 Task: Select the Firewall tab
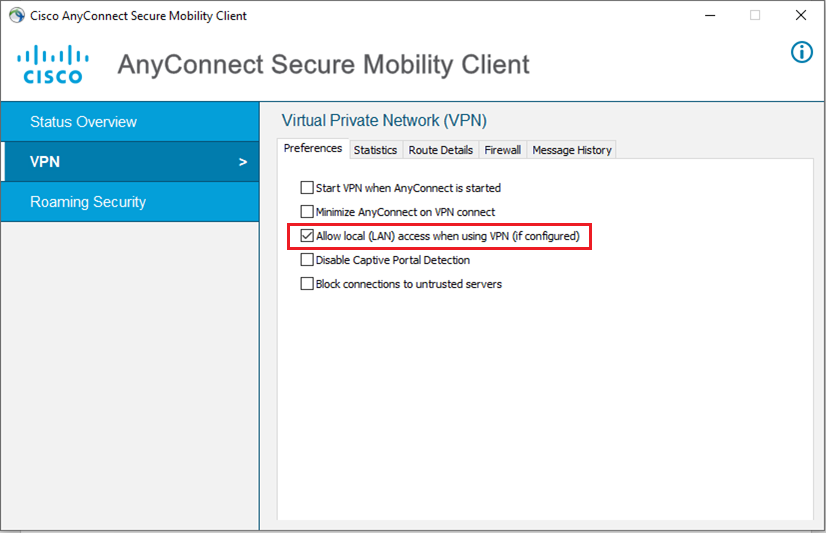(x=502, y=150)
